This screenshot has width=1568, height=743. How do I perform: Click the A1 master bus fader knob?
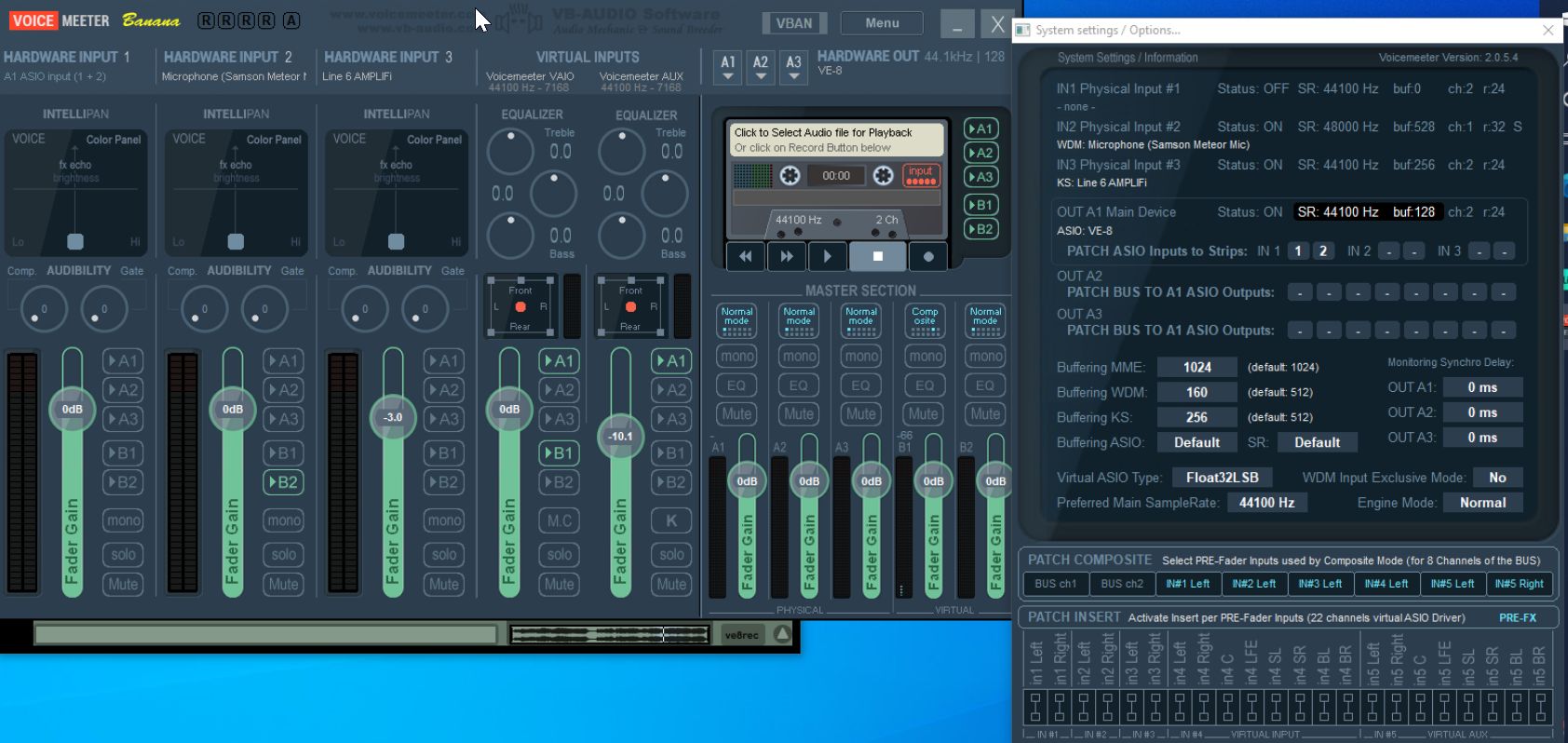point(747,481)
